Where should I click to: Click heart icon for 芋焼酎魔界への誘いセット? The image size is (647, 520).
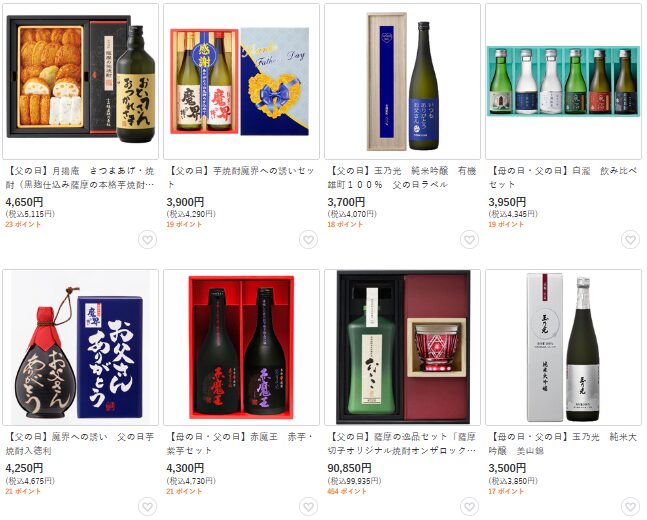click(x=308, y=240)
